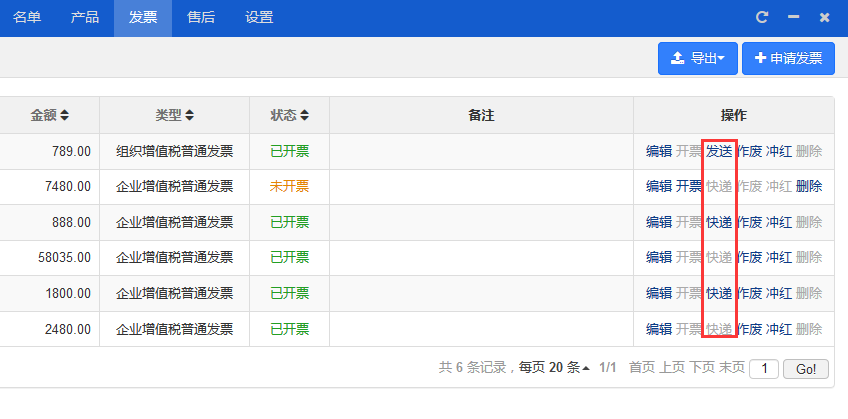Screen dimensions: 848x419
Task: Click the refresh icon in title bar
Action: (762, 17)
